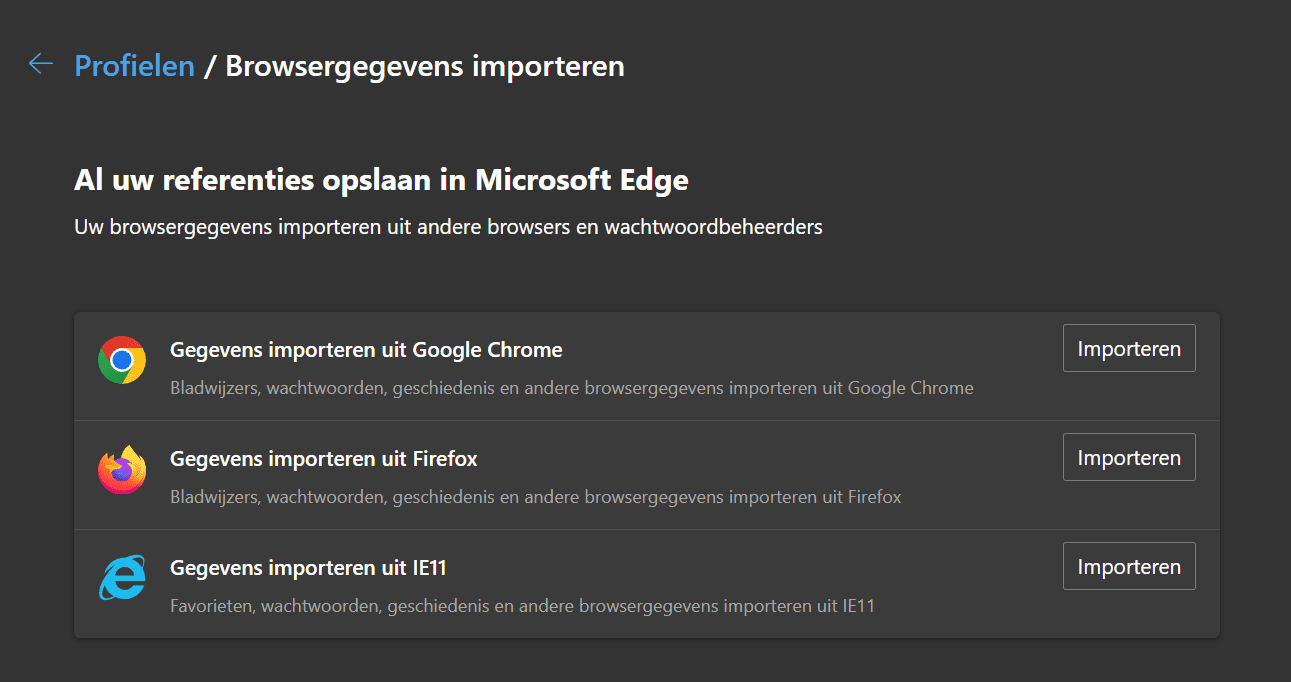This screenshot has width=1291, height=682.
Task: Click the Internet Explorer logo icon
Action: pyautogui.click(x=122, y=578)
